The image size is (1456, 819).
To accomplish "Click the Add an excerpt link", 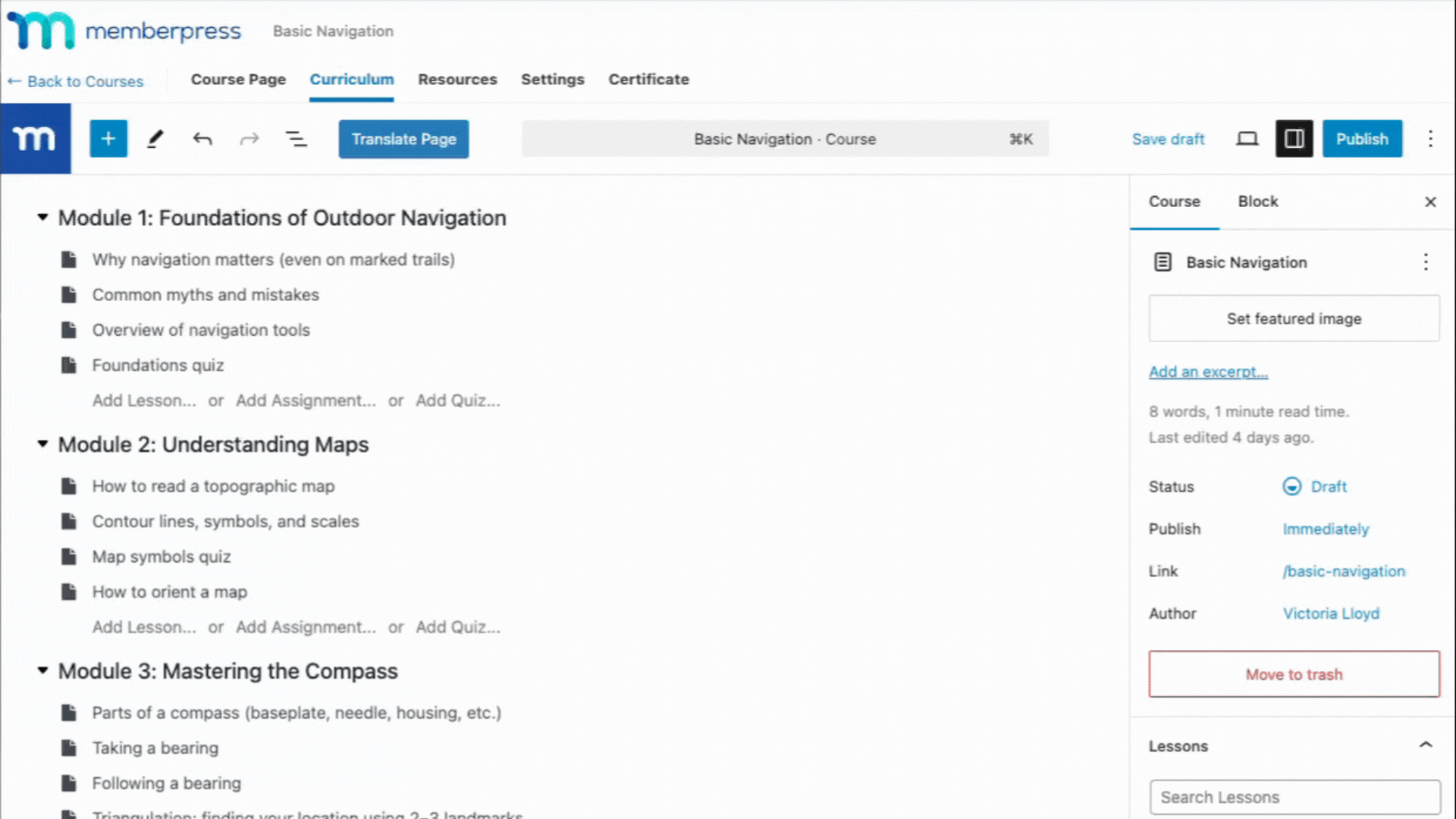I will (x=1208, y=372).
